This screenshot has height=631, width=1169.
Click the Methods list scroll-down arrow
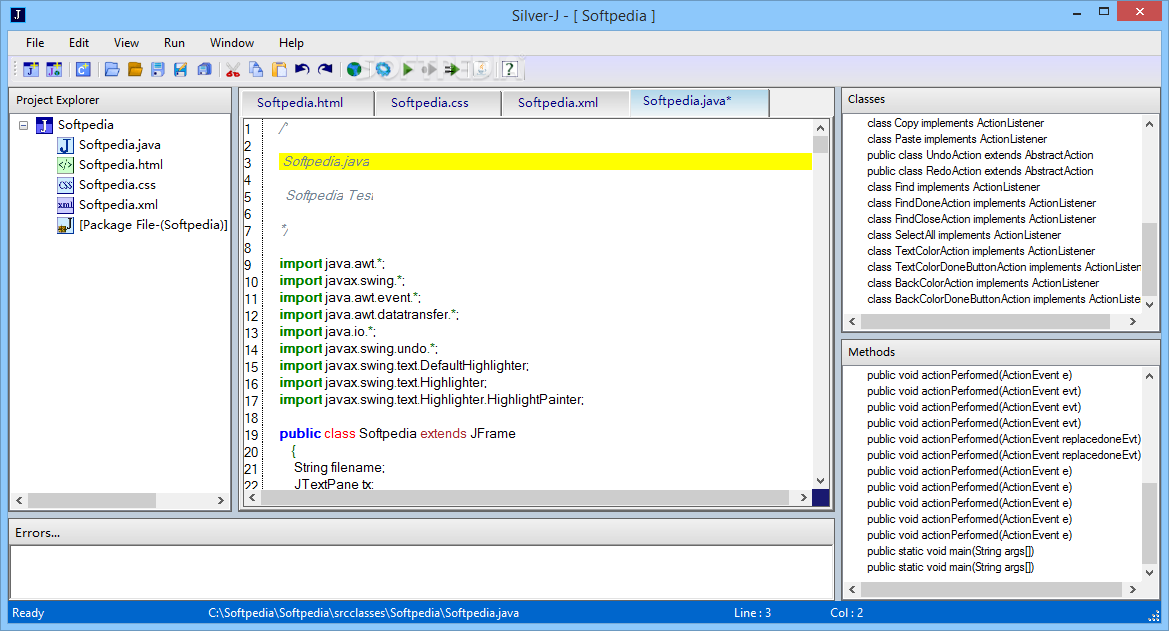click(1149, 573)
